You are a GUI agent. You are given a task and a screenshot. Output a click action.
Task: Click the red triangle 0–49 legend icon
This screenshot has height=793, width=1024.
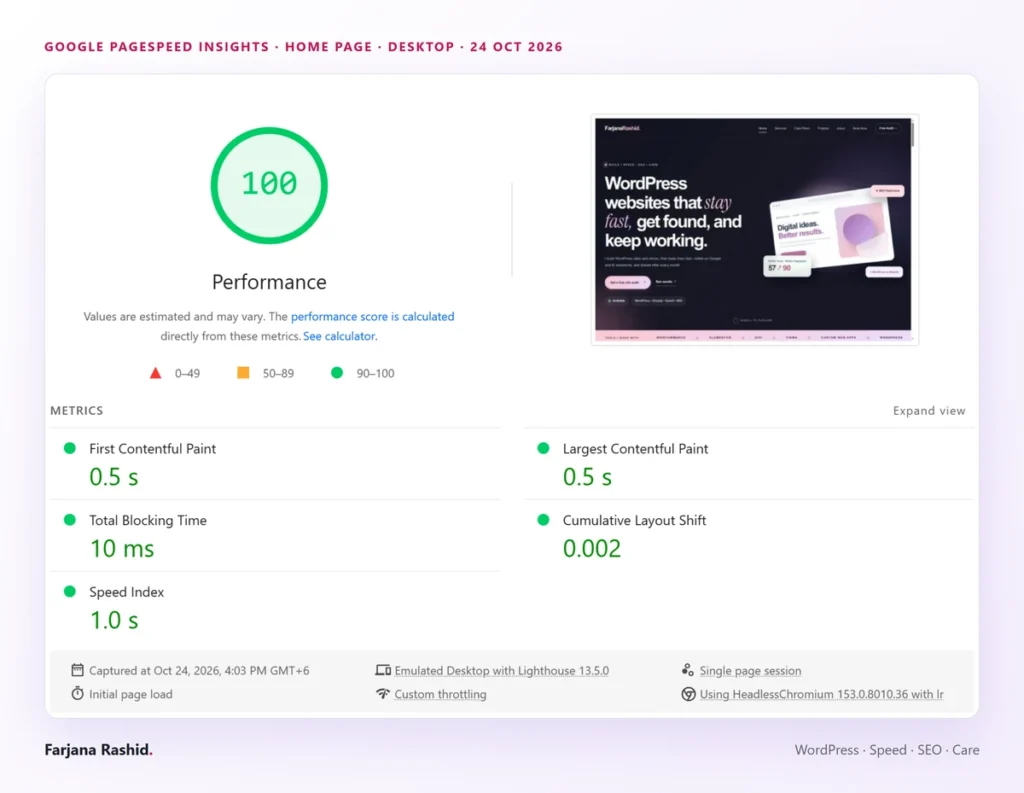point(155,373)
